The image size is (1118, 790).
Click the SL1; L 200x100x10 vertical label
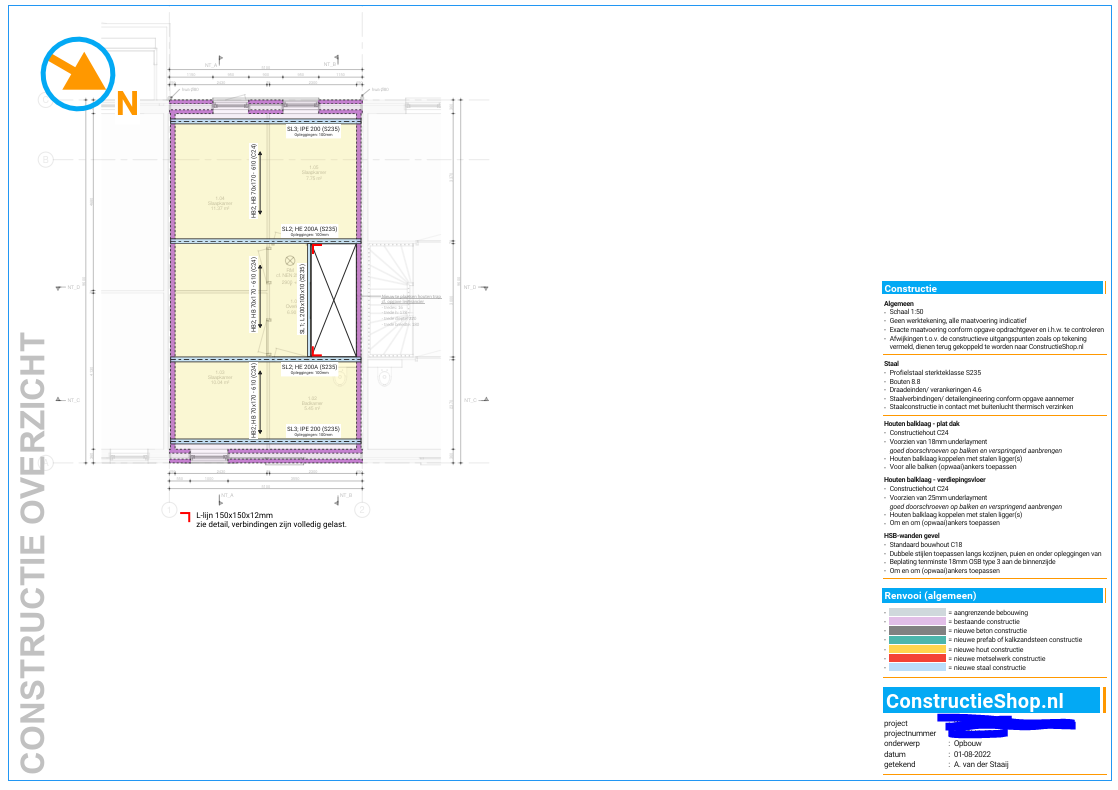302,299
